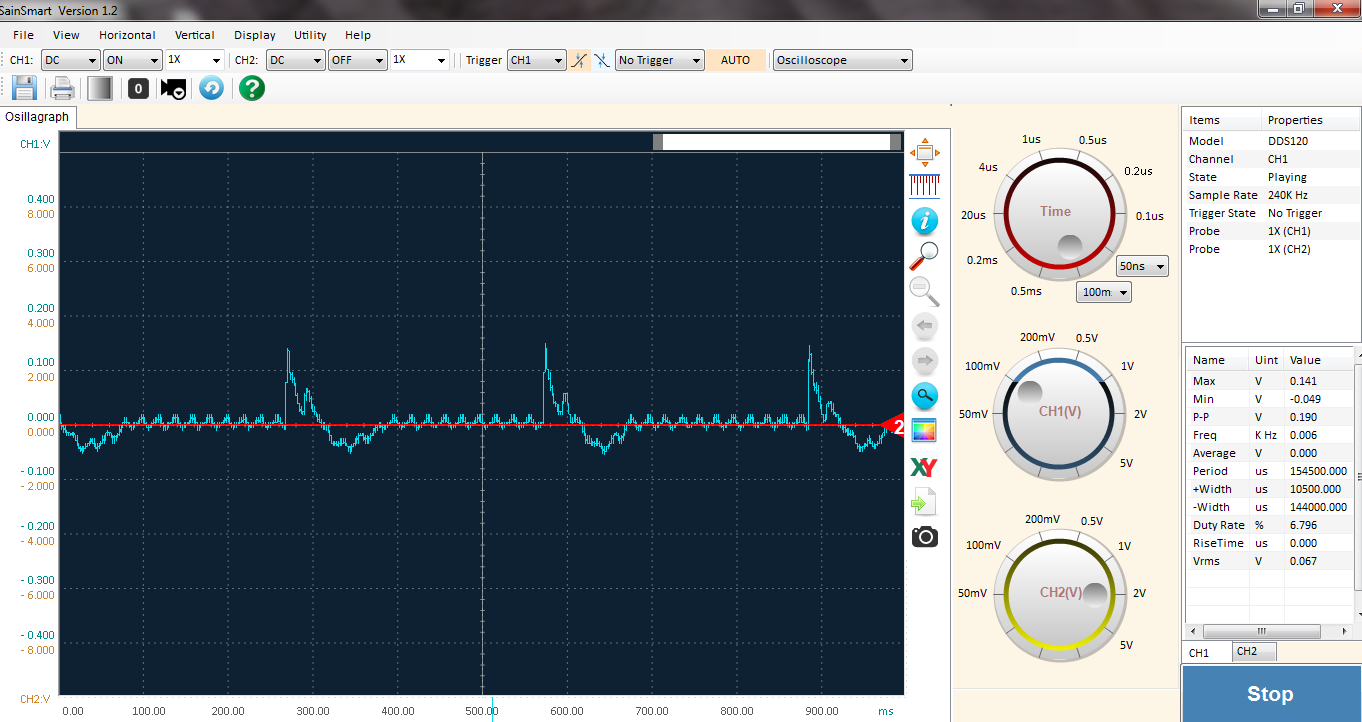The height and width of the screenshot is (722, 1362).
Task: Click the CH2(V) voltage knob handle
Action: pos(1096,596)
